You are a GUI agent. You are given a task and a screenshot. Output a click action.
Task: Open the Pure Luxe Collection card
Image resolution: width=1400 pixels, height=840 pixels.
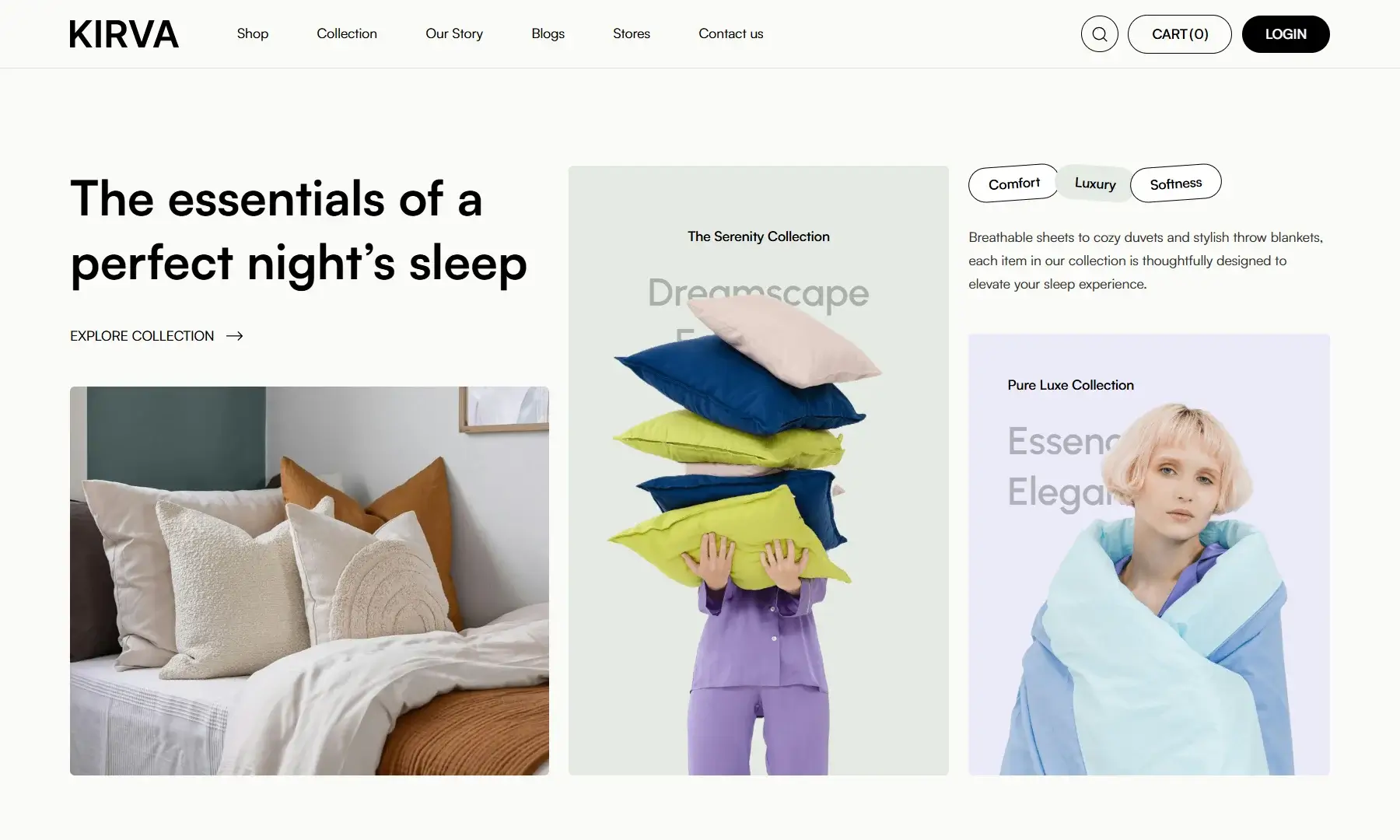point(1149,555)
